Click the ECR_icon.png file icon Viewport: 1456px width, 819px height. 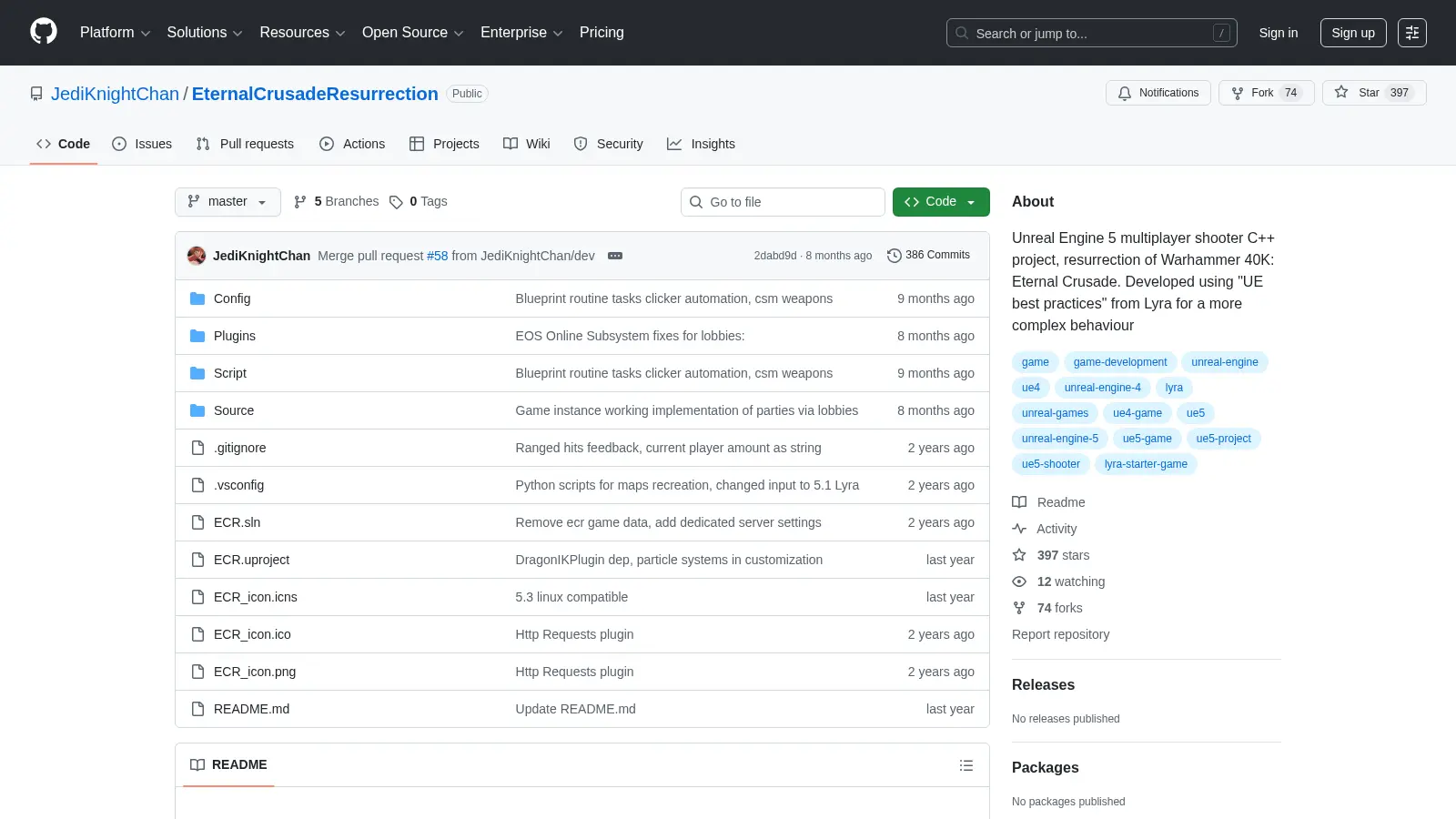(197, 672)
